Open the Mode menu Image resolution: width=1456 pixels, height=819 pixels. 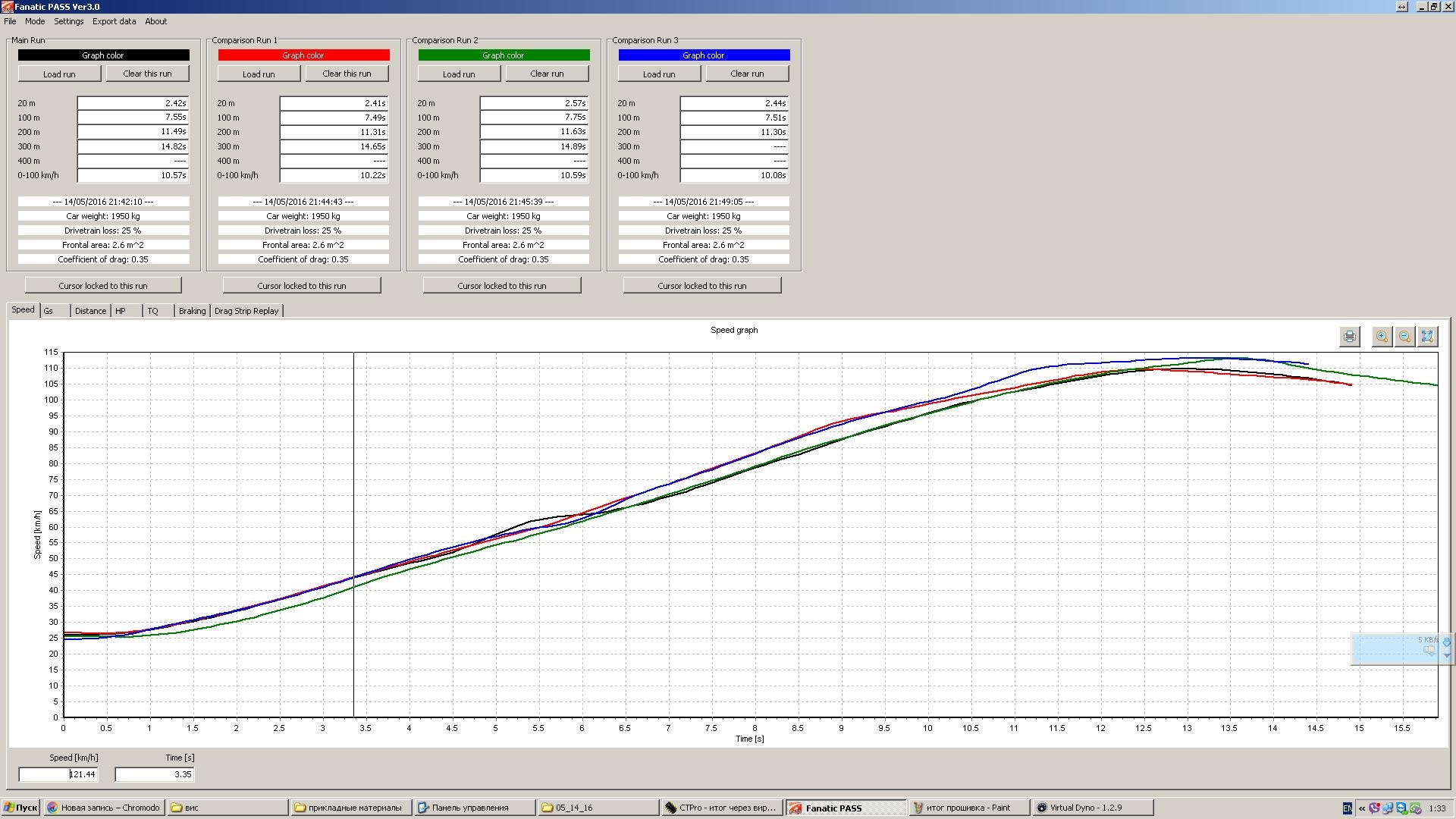tap(35, 21)
